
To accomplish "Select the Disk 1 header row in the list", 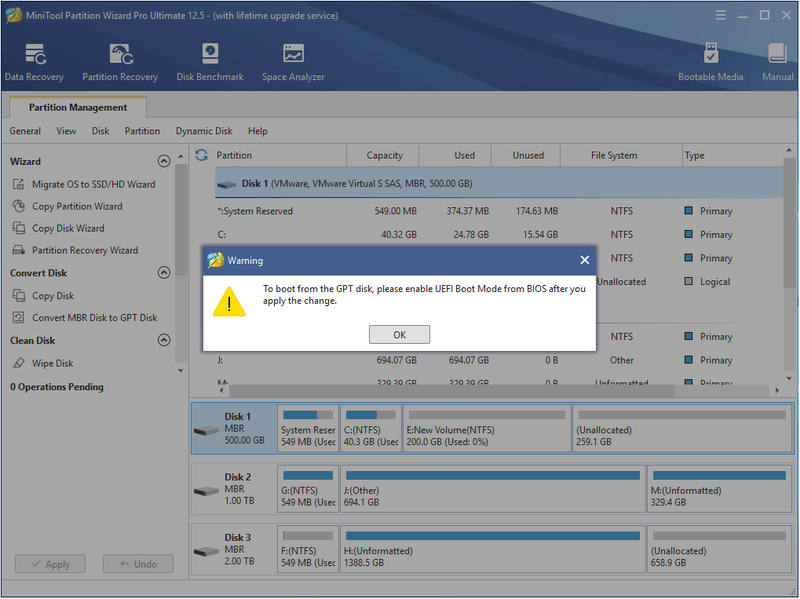I will point(499,183).
